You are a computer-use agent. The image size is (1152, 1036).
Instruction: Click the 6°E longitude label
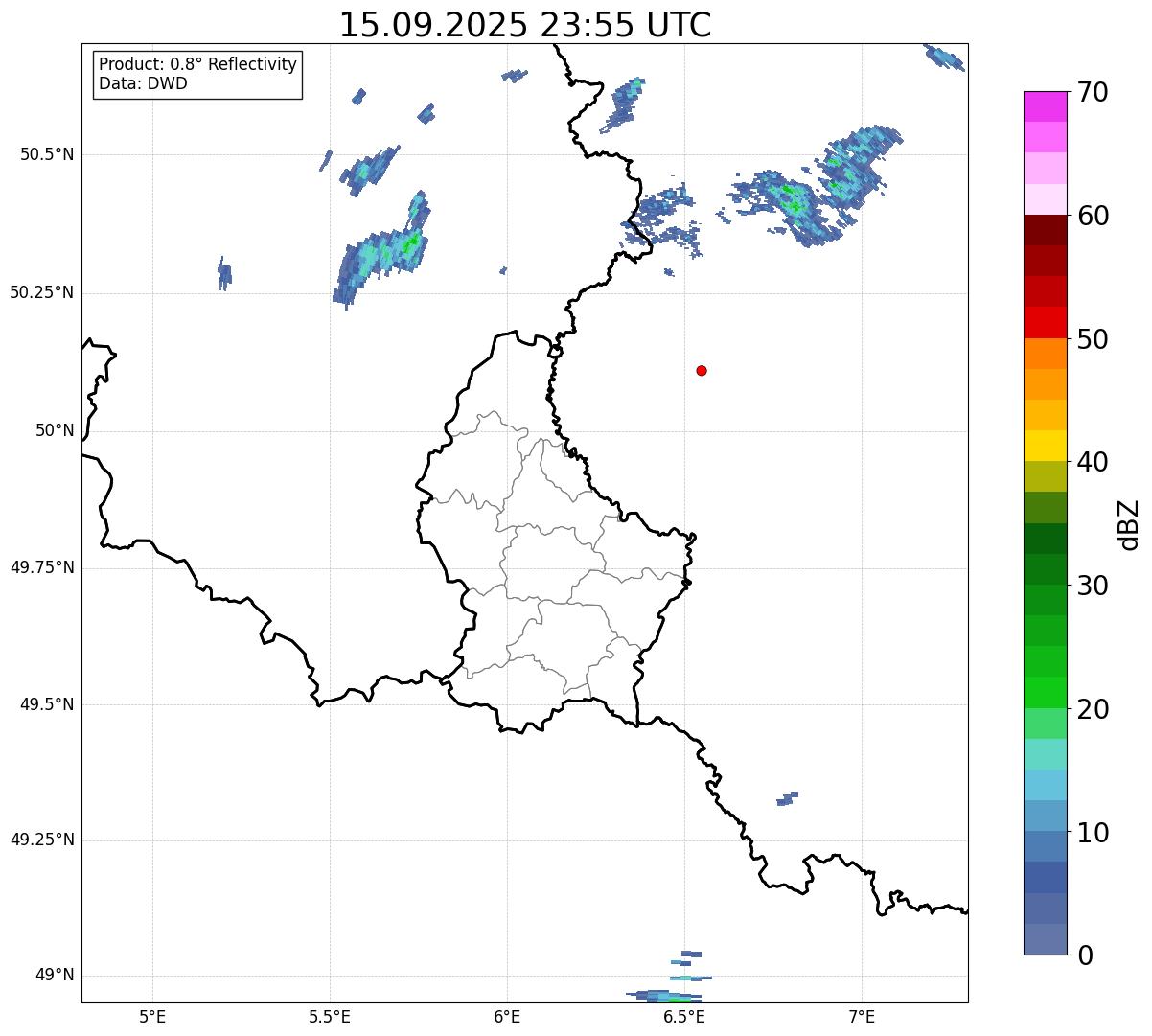pos(507,1016)
